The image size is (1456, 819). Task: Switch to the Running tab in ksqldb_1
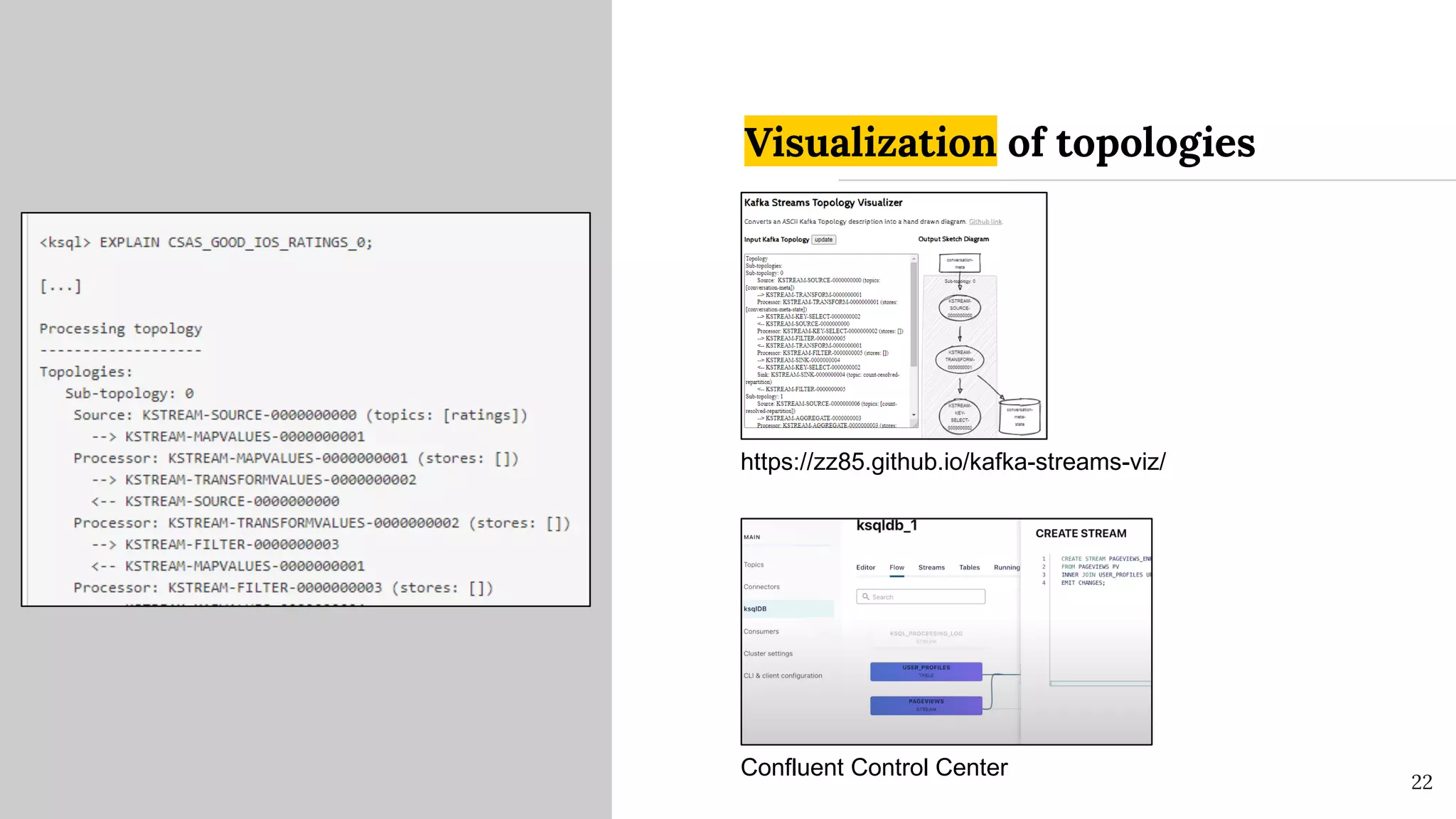click(1007, 567)
